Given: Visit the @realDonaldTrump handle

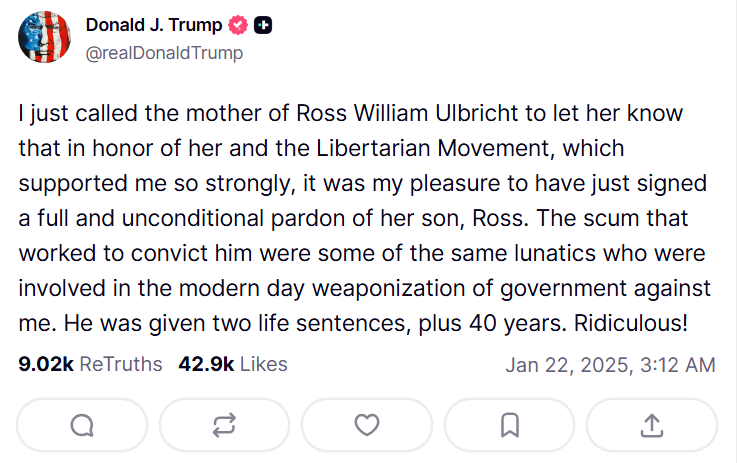Looking at the screenshot, I should [164, 53].
